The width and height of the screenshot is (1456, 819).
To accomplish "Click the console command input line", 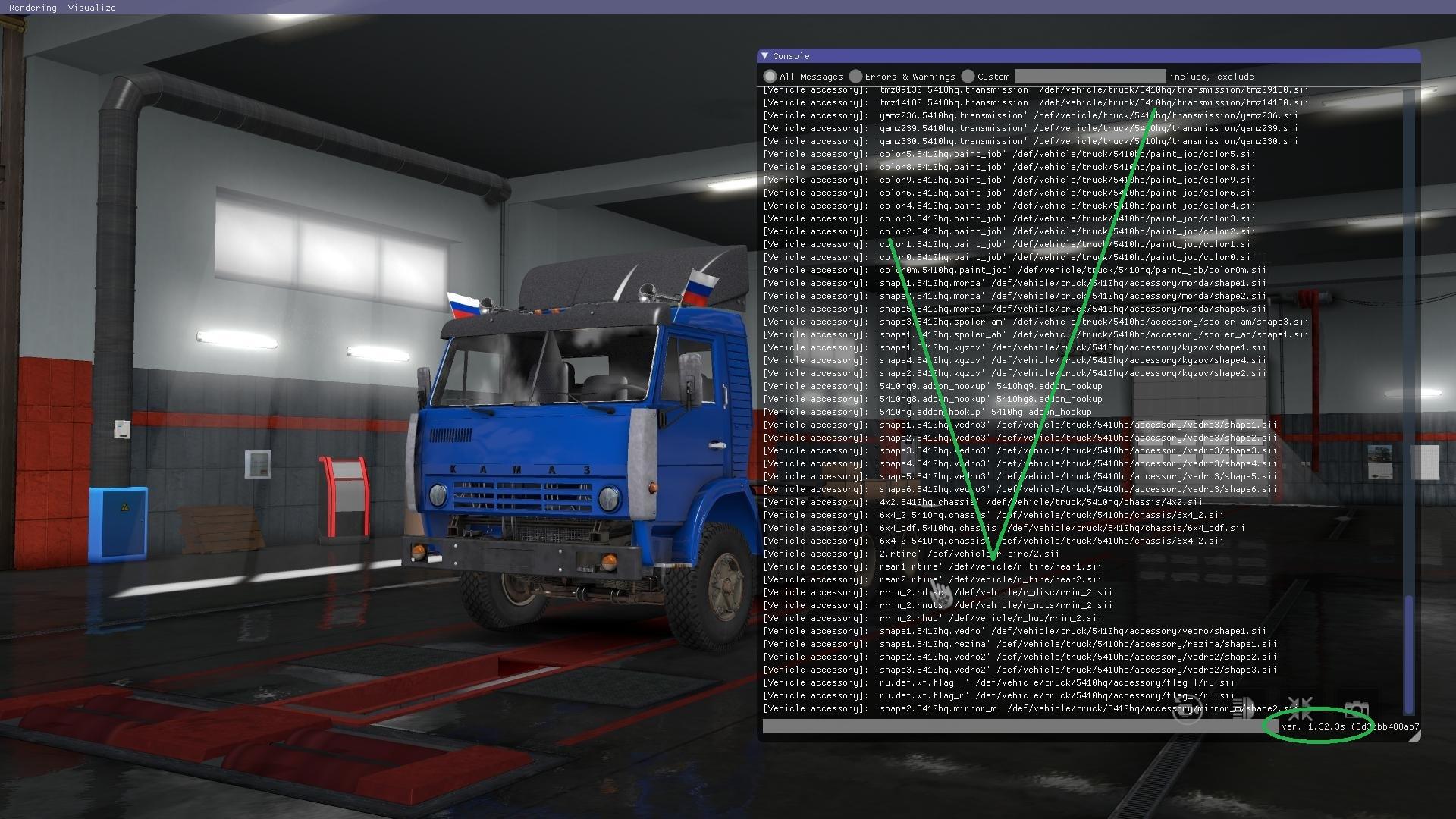I will click(x=1016, y=726).
